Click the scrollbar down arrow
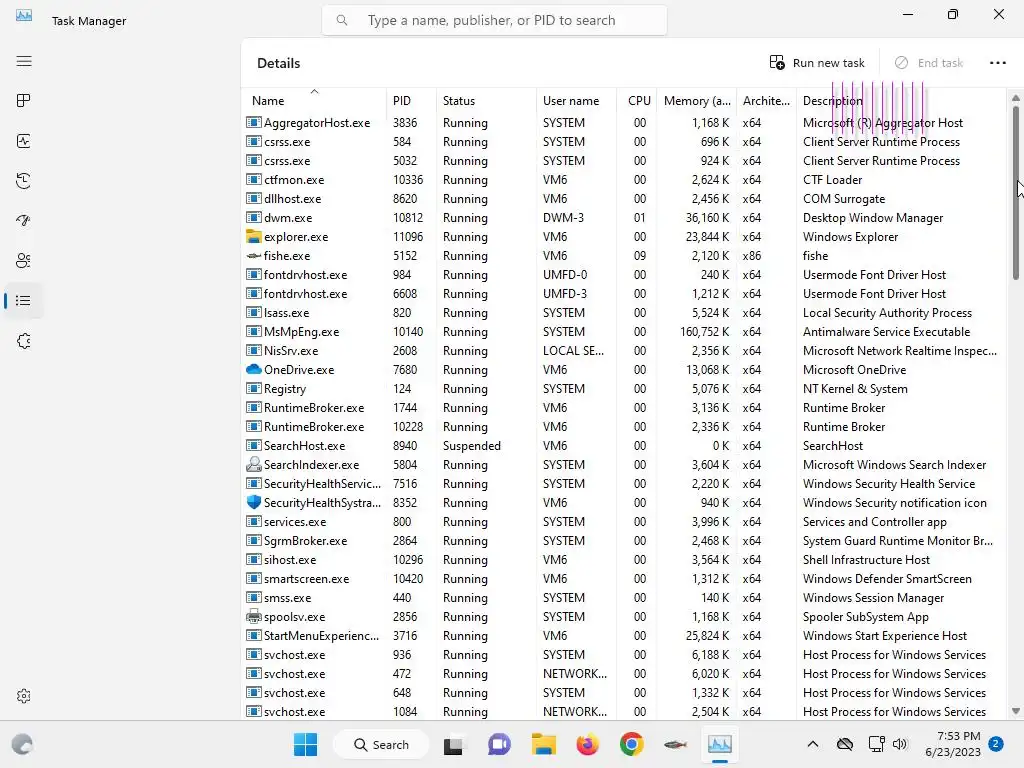The width and height of the screenshot is (1024, 768). click(x=1016, y=711)
